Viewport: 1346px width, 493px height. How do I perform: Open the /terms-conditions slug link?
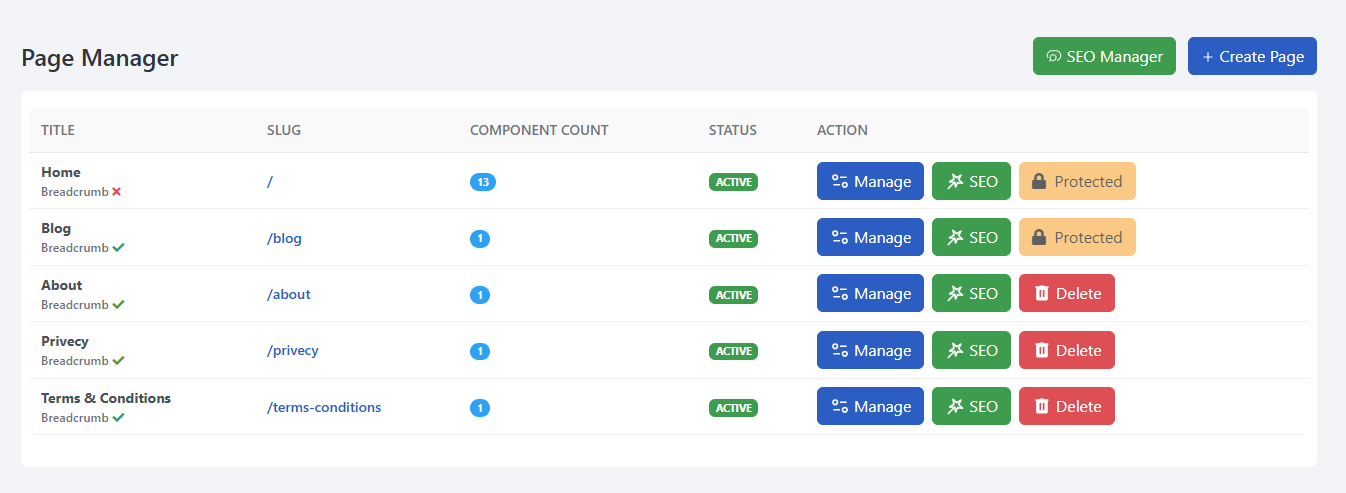324,407
